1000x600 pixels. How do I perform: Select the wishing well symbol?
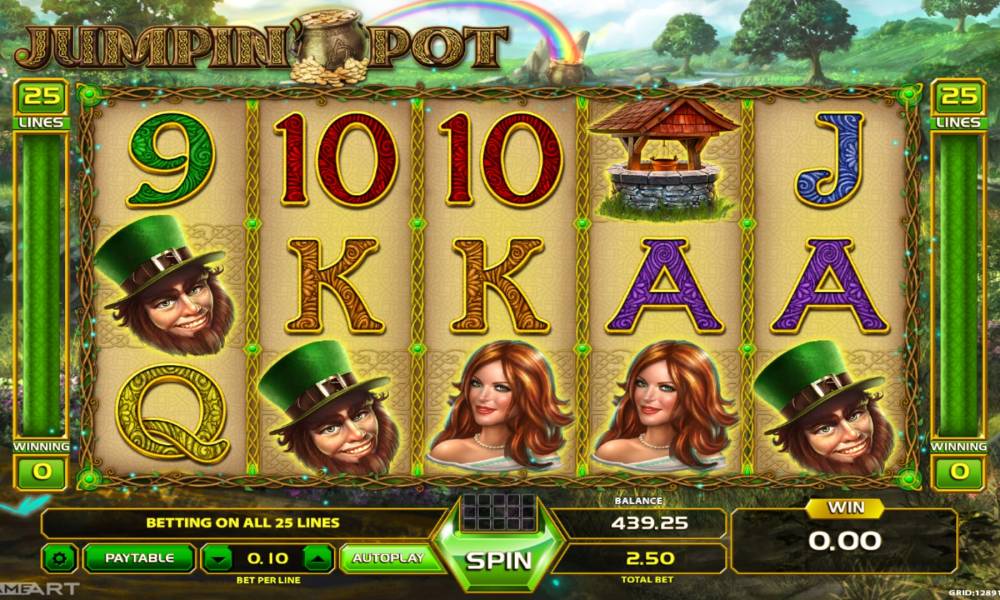coord(663,156)
